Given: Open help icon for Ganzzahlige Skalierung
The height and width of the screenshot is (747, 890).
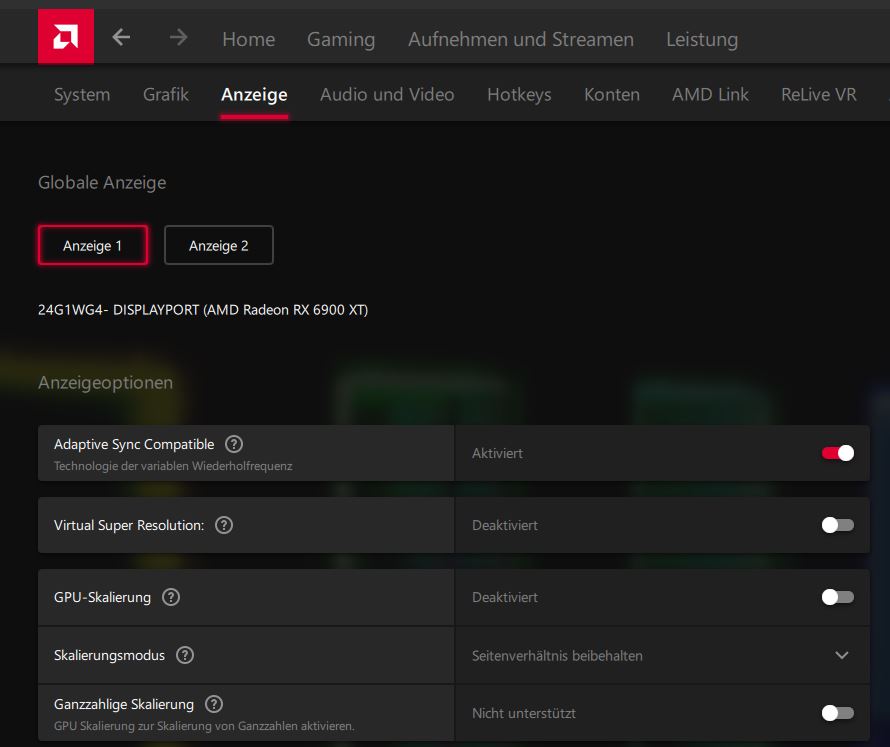Looking at the screenshot, I should [x=214, y=704].
